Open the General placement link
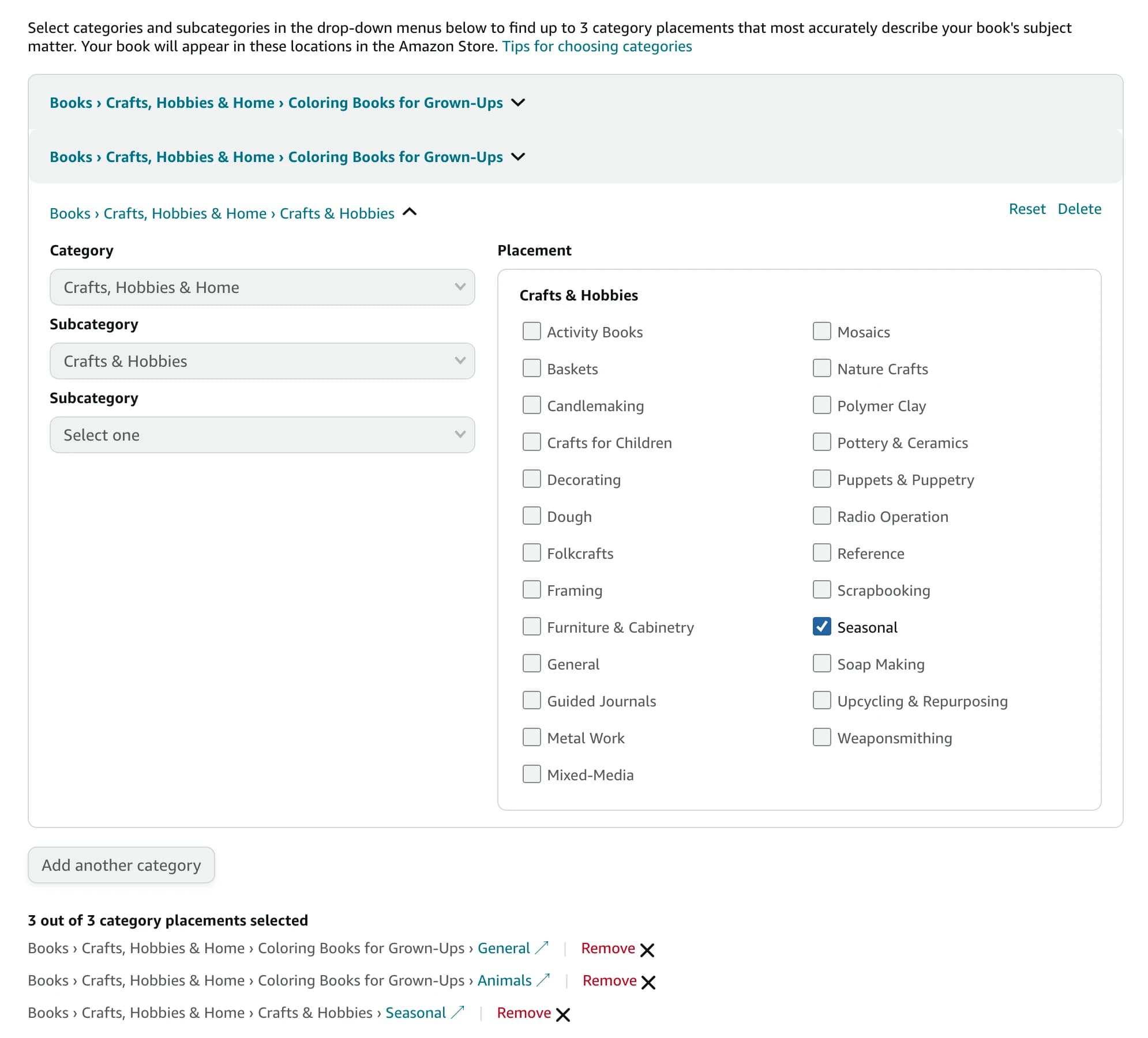Image resolution: width=1148 pixels, height=1038 pixels. [504, 948]
